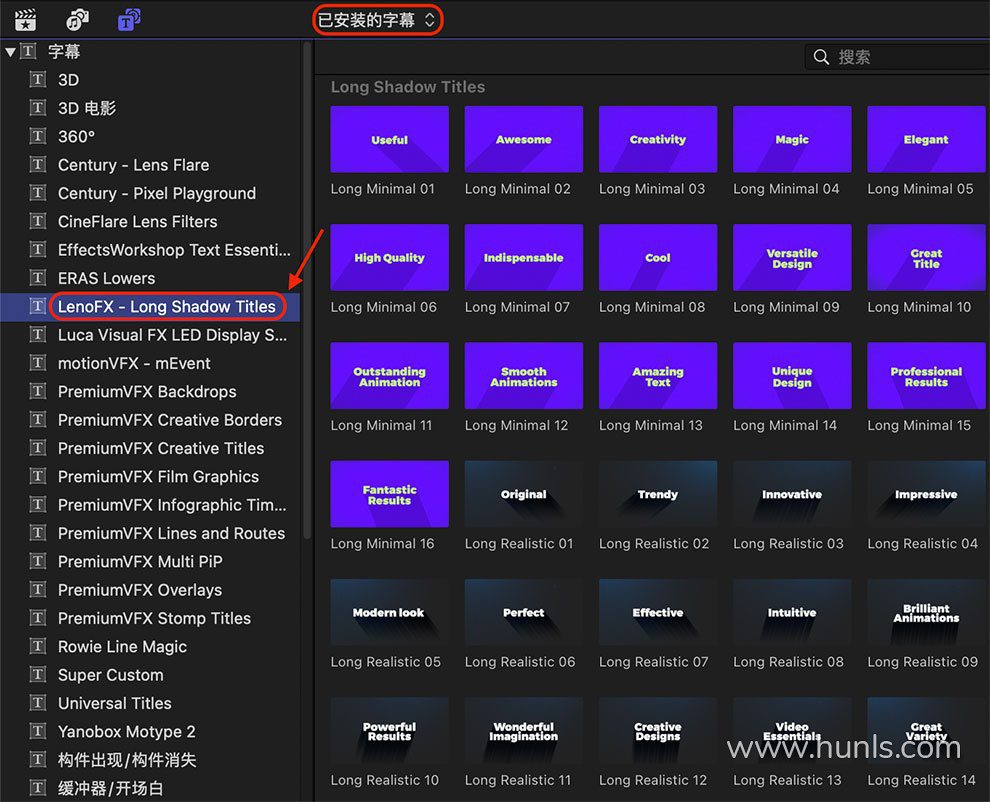
Task: Select Super Custom category
Action: tap(150, 675)
